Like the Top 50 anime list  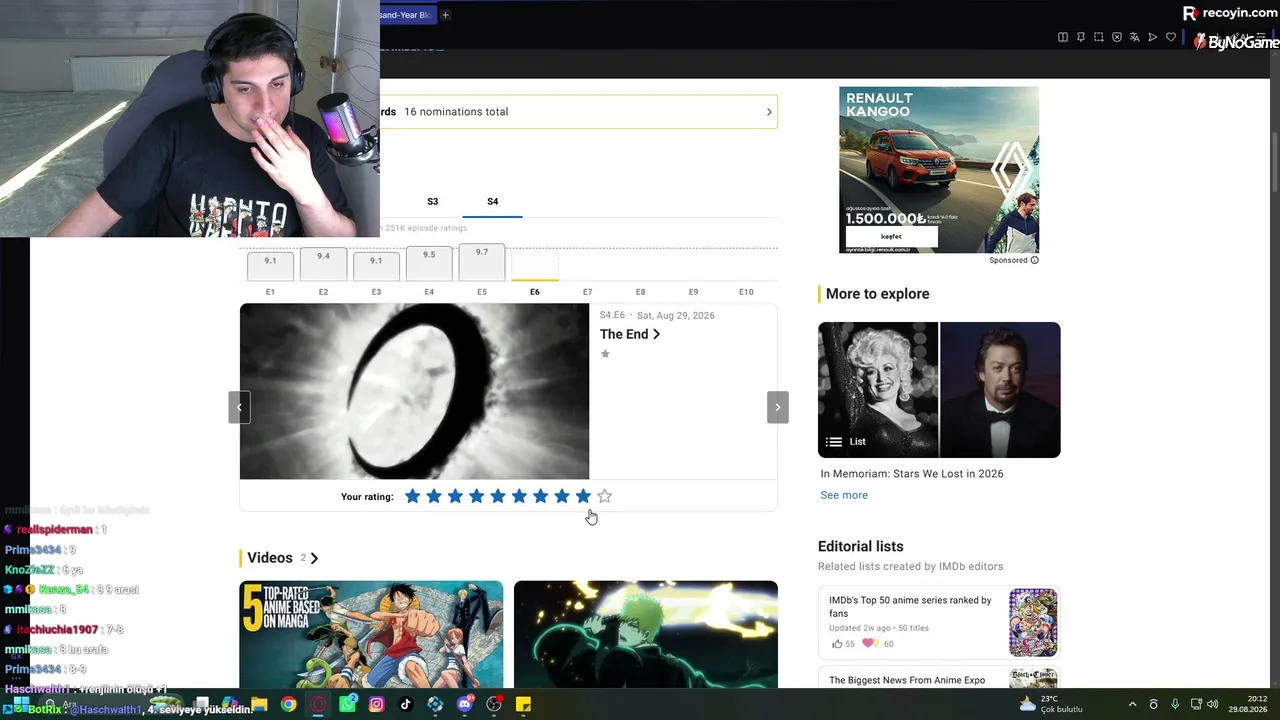coord(837,644)
